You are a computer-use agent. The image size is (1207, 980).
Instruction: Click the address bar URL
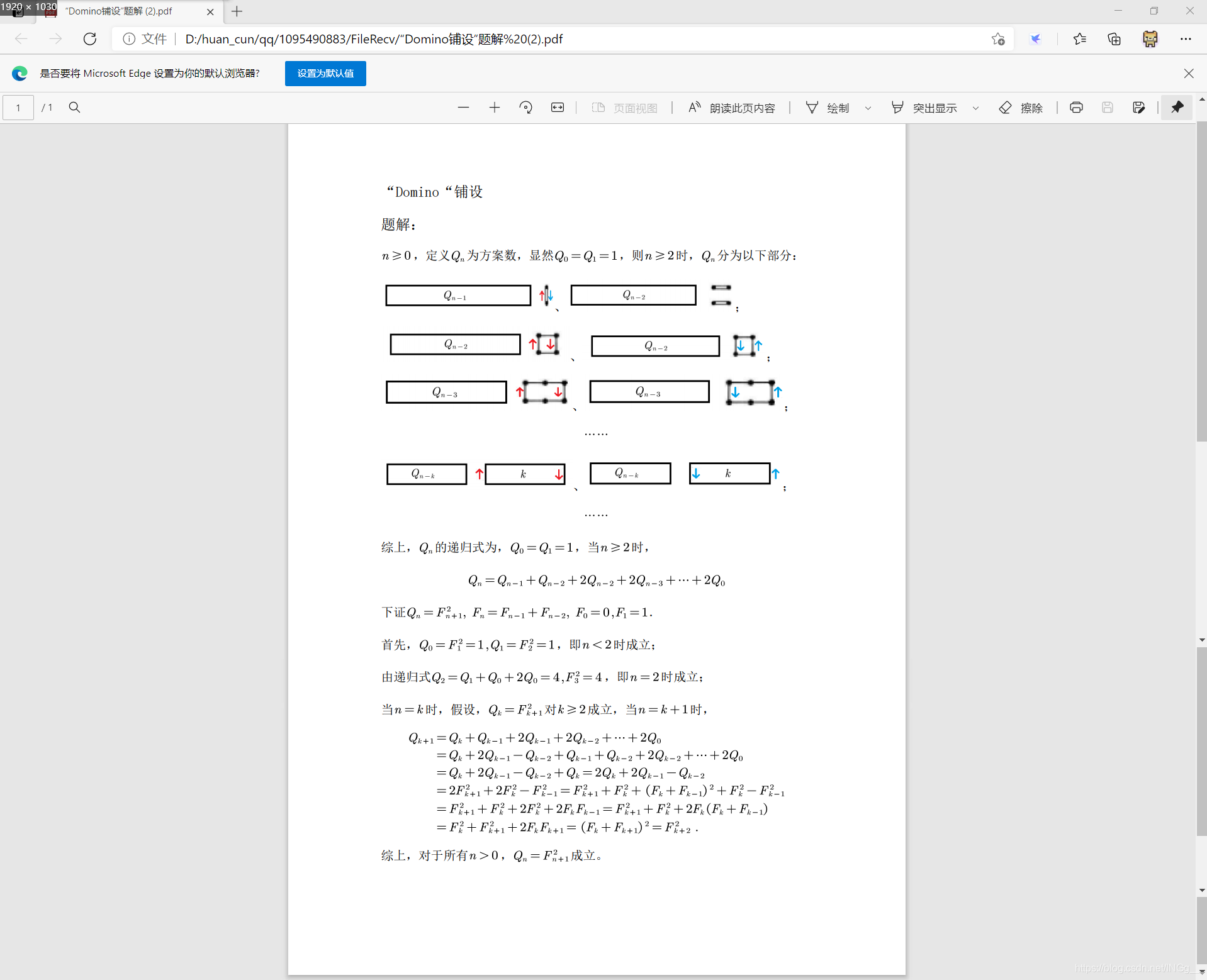tap(374, 39)
